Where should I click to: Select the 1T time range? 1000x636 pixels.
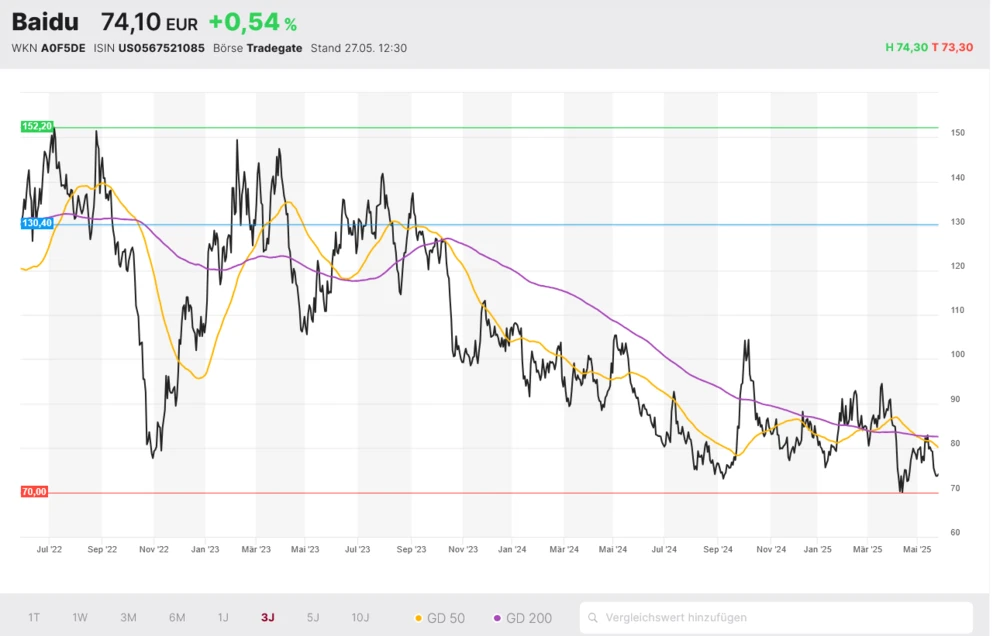click(x=34, y=617)
